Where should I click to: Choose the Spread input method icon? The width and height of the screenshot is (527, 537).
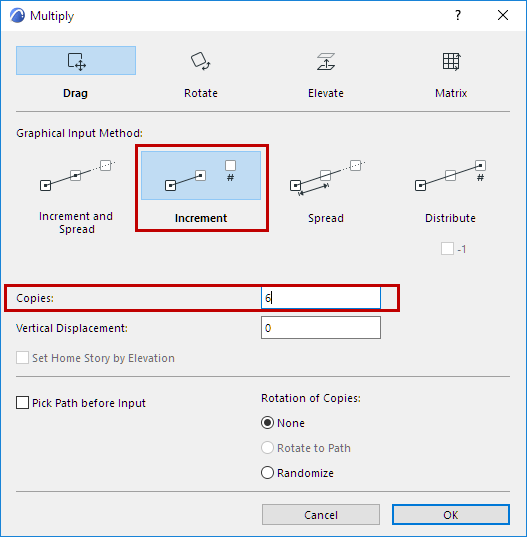click(x=326, y=177)
